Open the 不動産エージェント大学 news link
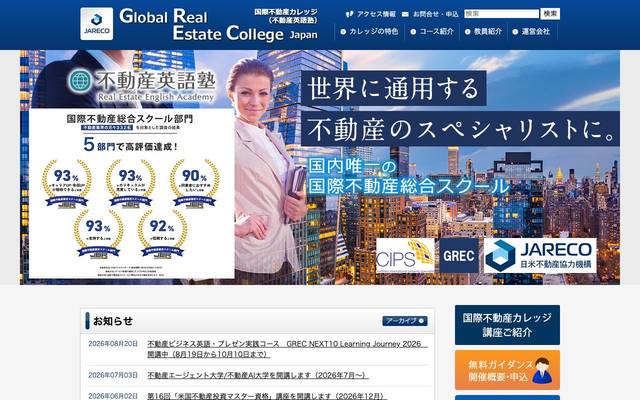The image size is (640, 400). tap(258, 375)
